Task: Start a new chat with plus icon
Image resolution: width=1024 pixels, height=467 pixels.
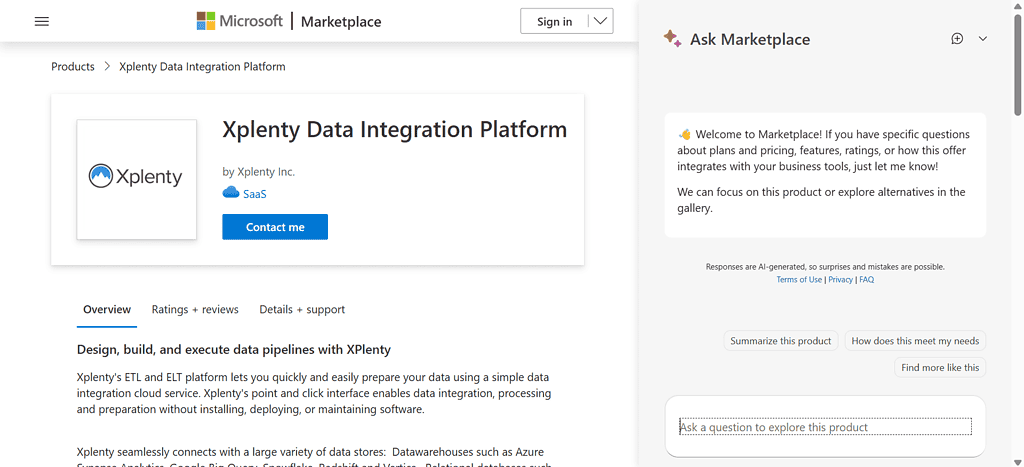Action: [x=957, y=39]
